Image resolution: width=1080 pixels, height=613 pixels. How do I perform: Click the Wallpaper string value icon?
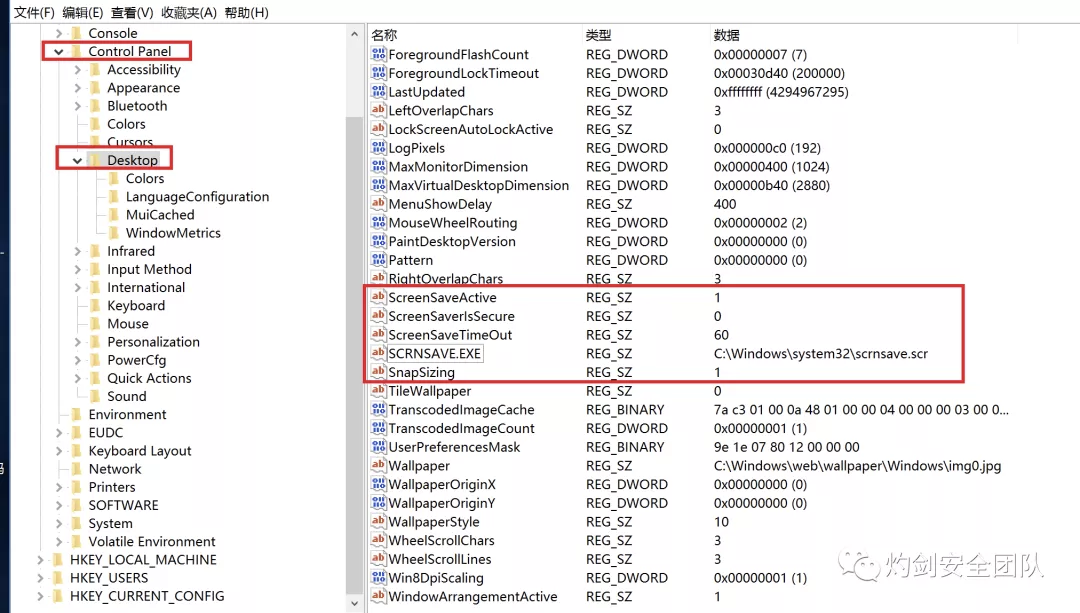coord(378,465)
